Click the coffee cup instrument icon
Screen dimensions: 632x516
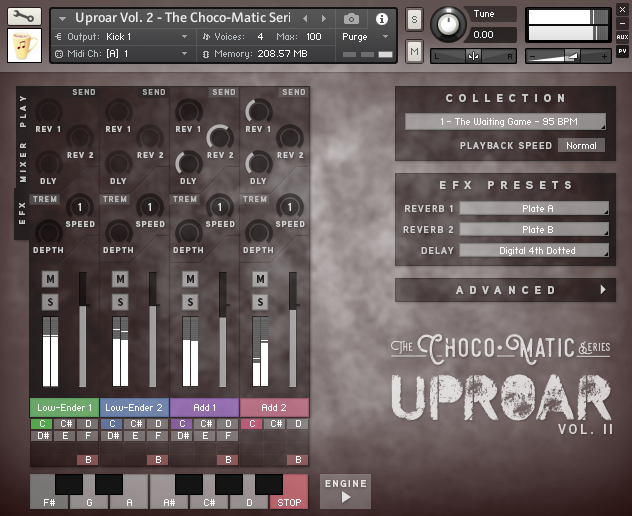point(24,46)
